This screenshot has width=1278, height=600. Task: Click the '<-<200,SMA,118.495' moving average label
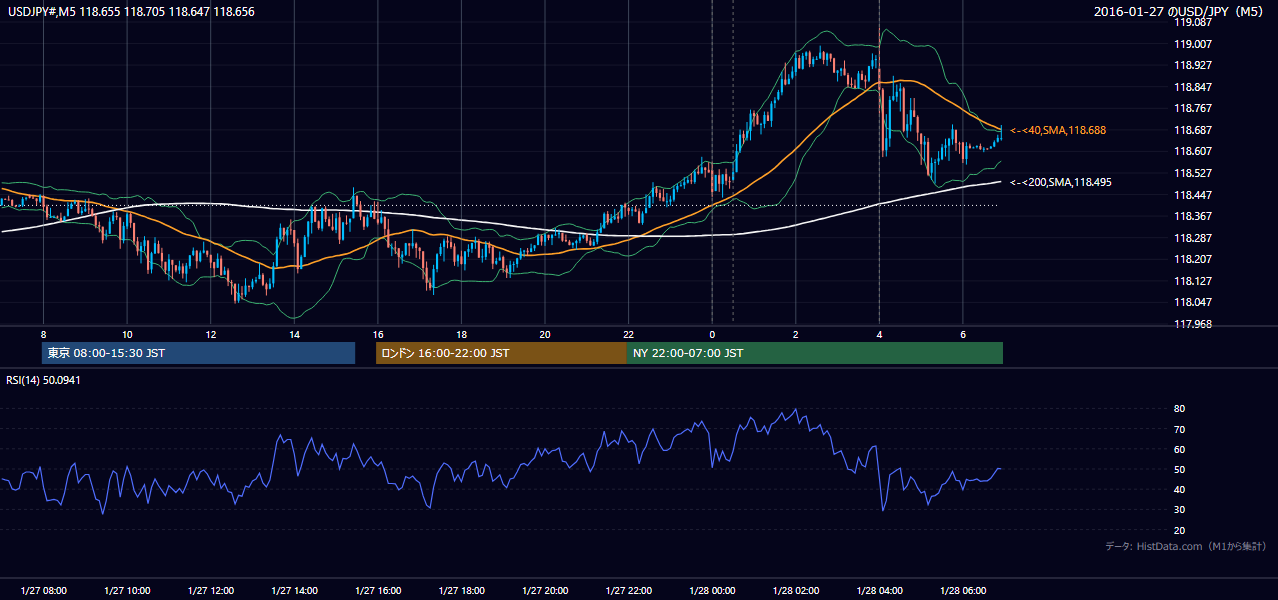[1060, 182]
